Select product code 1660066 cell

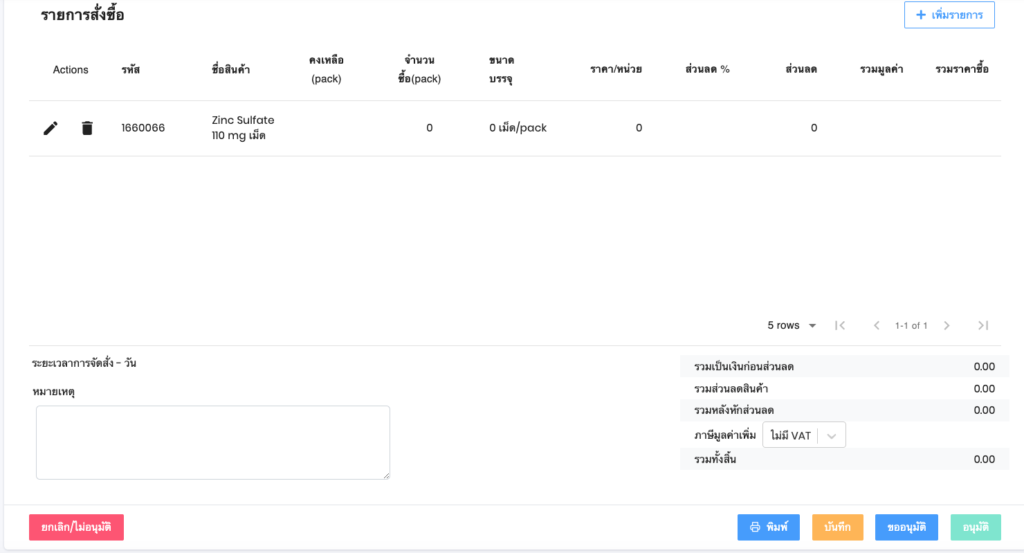143,128
